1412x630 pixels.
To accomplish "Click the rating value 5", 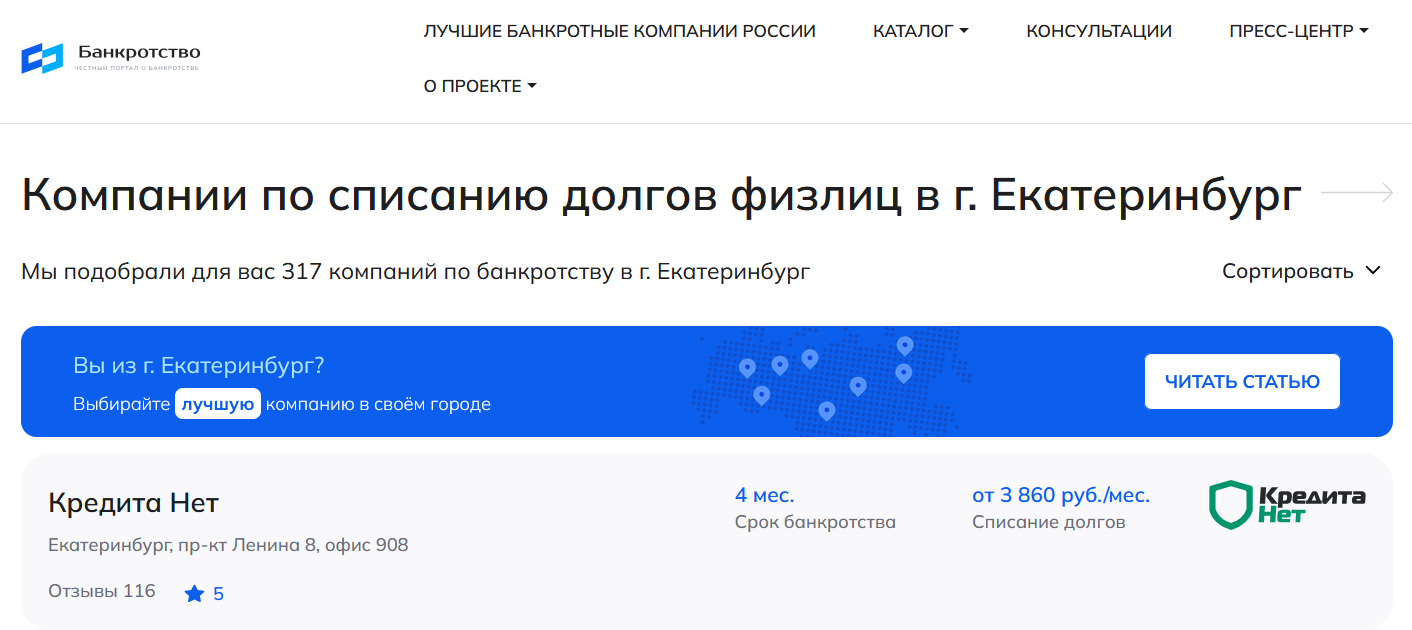I will click(218, 594).
